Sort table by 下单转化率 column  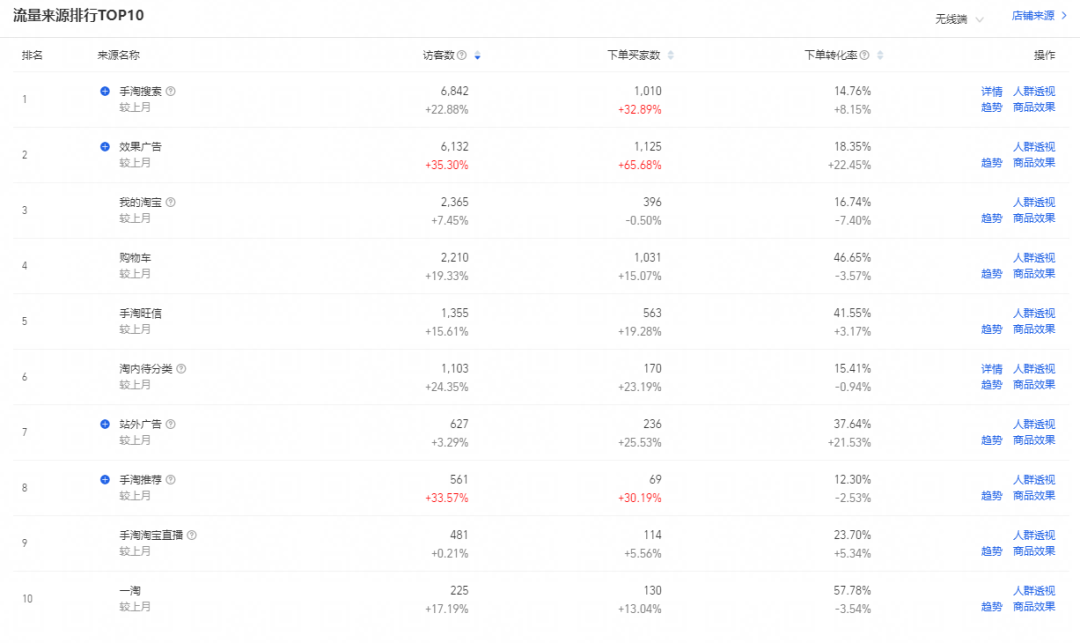(880, 55)
